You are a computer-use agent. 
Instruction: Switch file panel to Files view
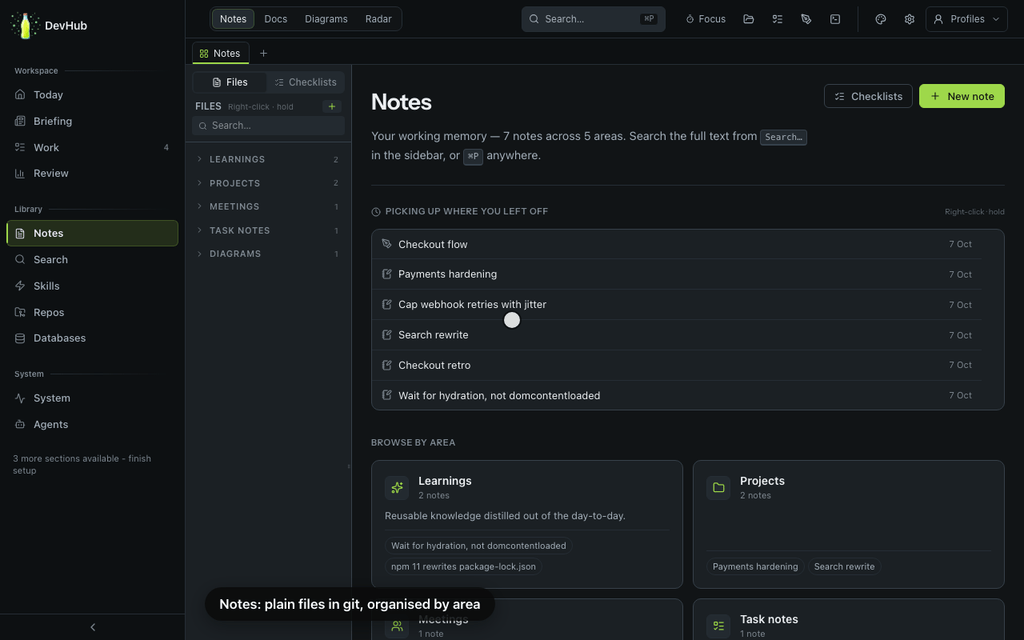pyautogui.click(x=230, y=82)
